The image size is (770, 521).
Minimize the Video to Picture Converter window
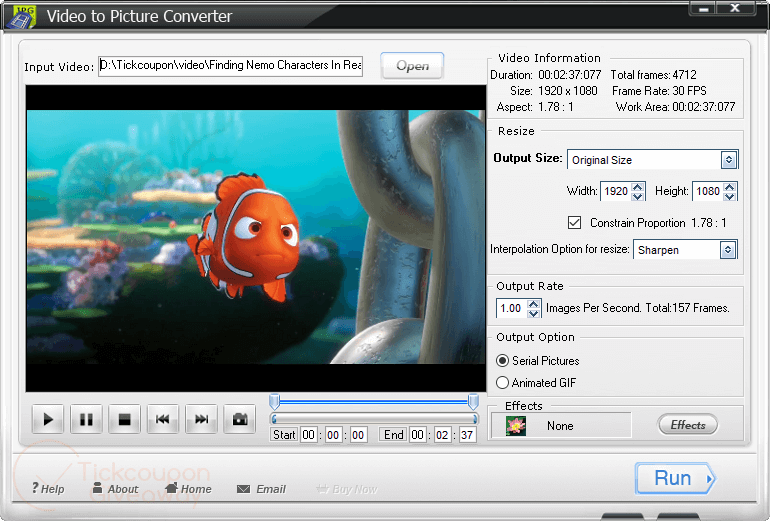click(703, 8)
